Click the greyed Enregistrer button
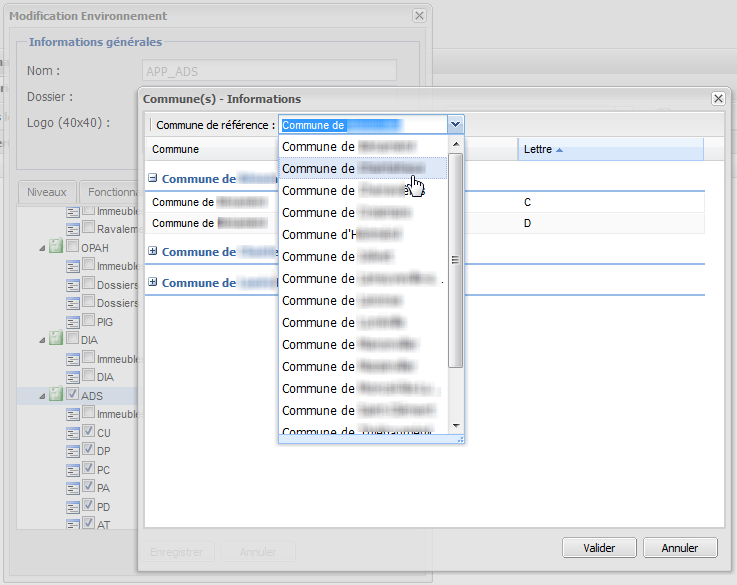Viewport: 737px width, 585px height. pyautogui.click(x=177, y=552)
